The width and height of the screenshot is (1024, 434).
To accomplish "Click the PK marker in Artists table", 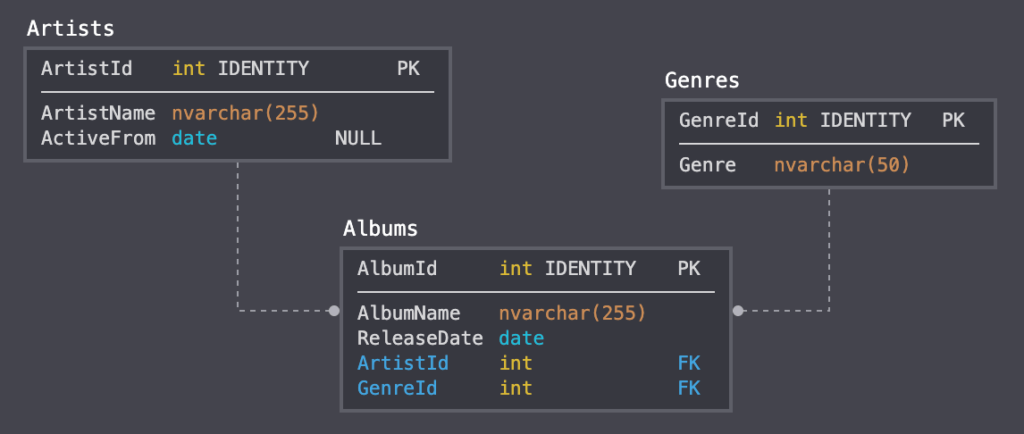I will coord(408,69).
